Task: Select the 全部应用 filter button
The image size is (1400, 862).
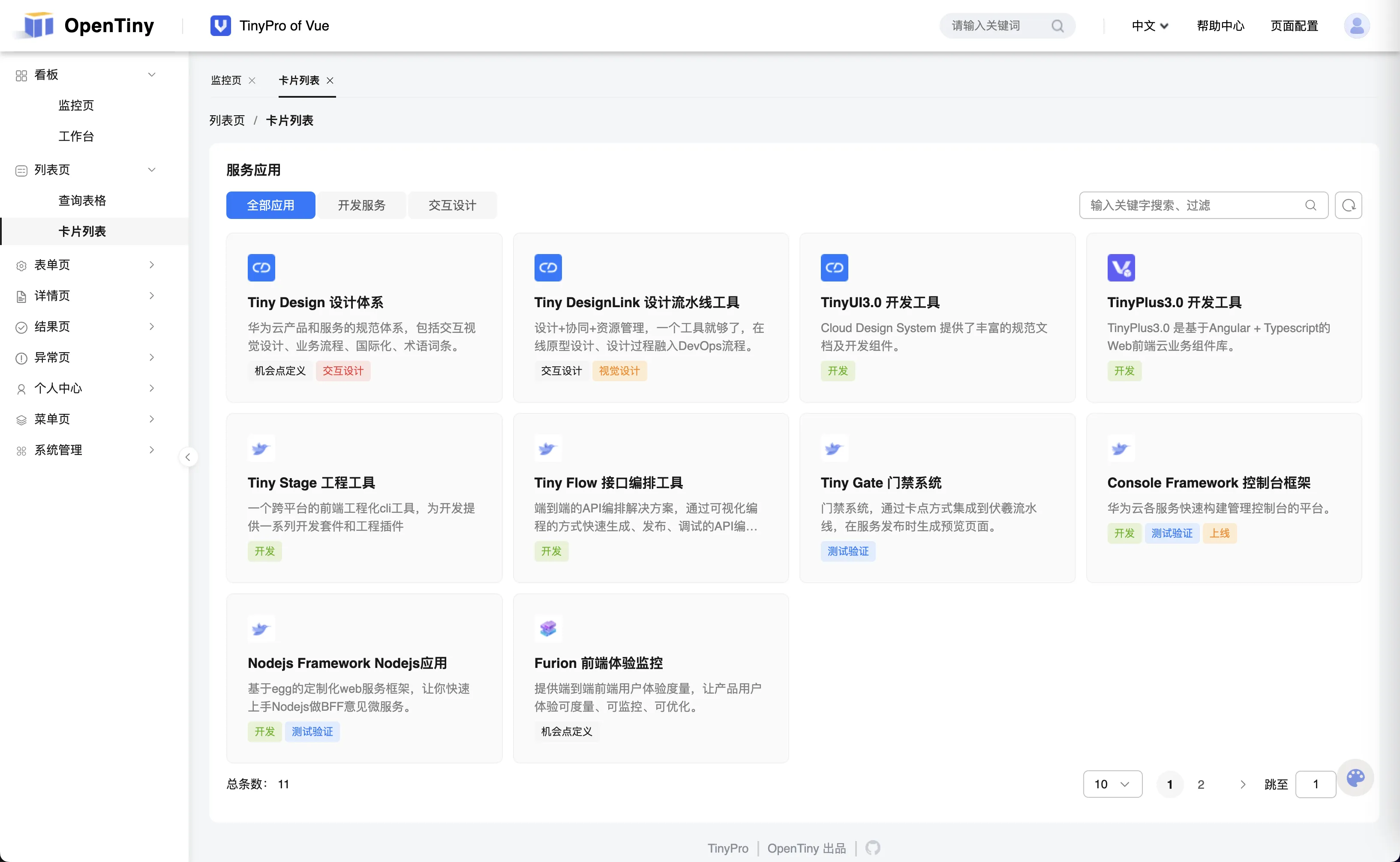Action: pyautogui.click(x=270, y=205)
